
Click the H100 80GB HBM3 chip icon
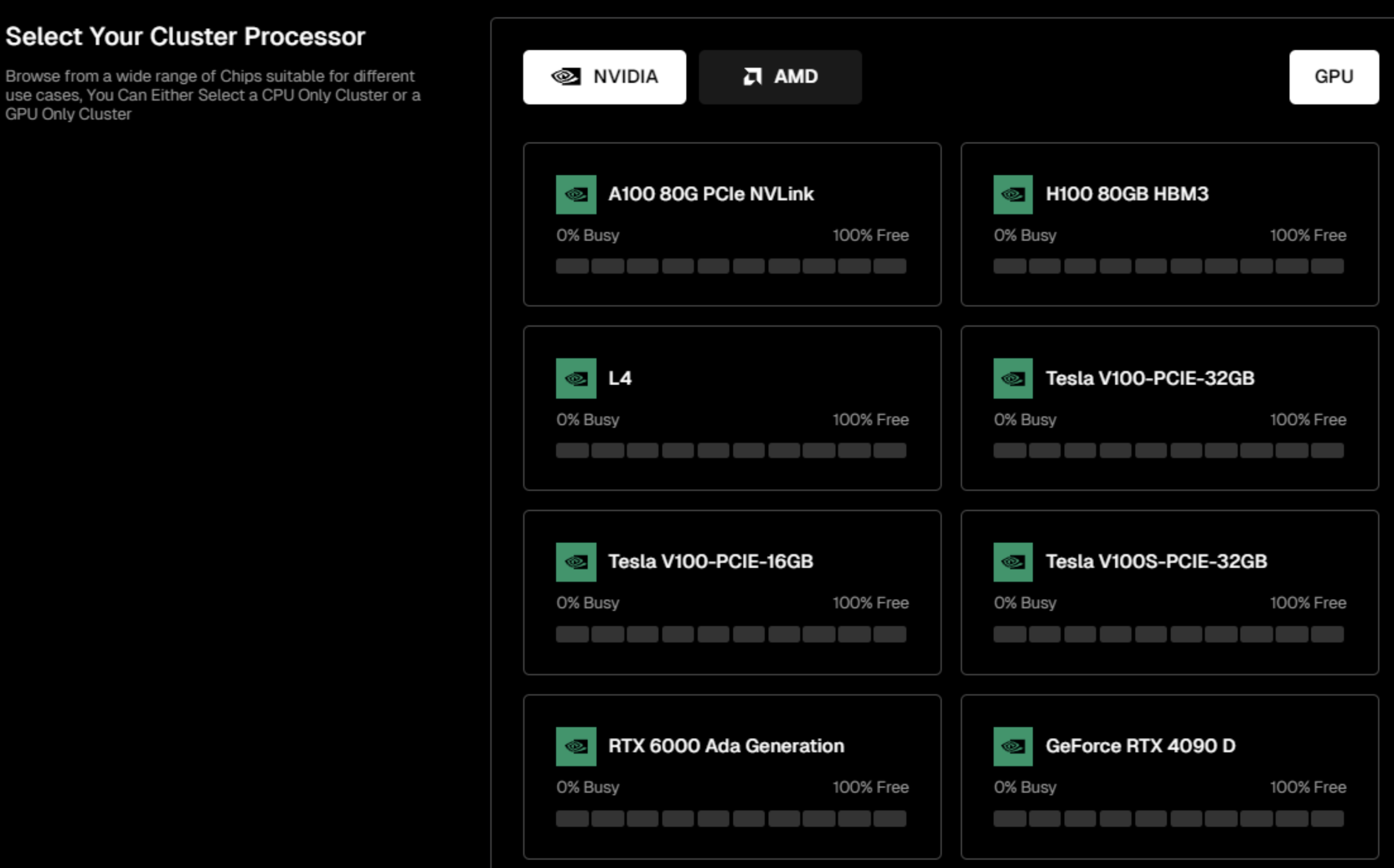1013,194
